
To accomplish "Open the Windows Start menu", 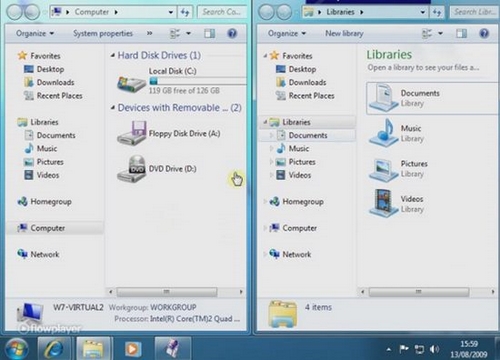I will point(16,348).
